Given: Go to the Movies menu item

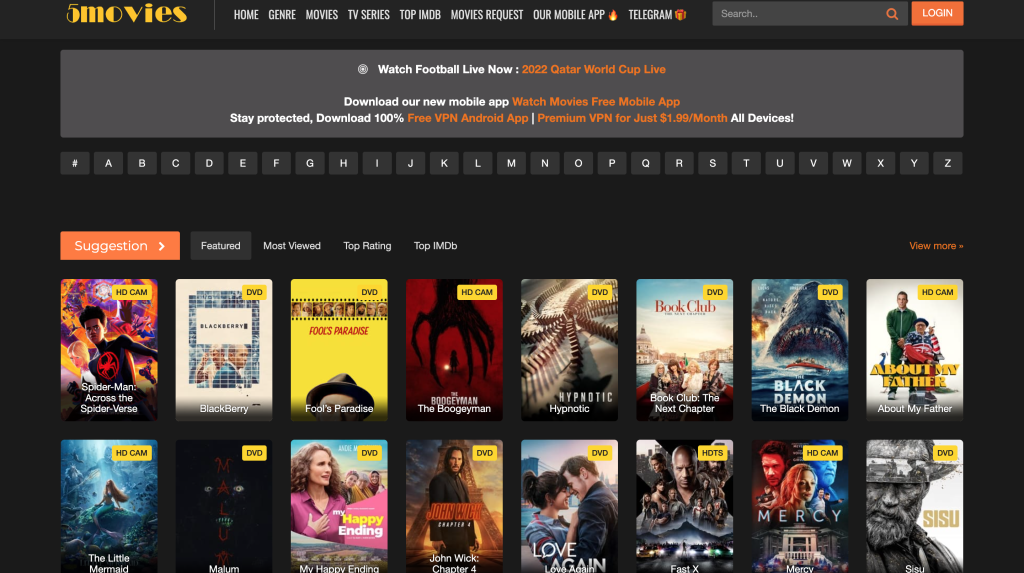Looking at the screenshot, I should pos(322,14).
